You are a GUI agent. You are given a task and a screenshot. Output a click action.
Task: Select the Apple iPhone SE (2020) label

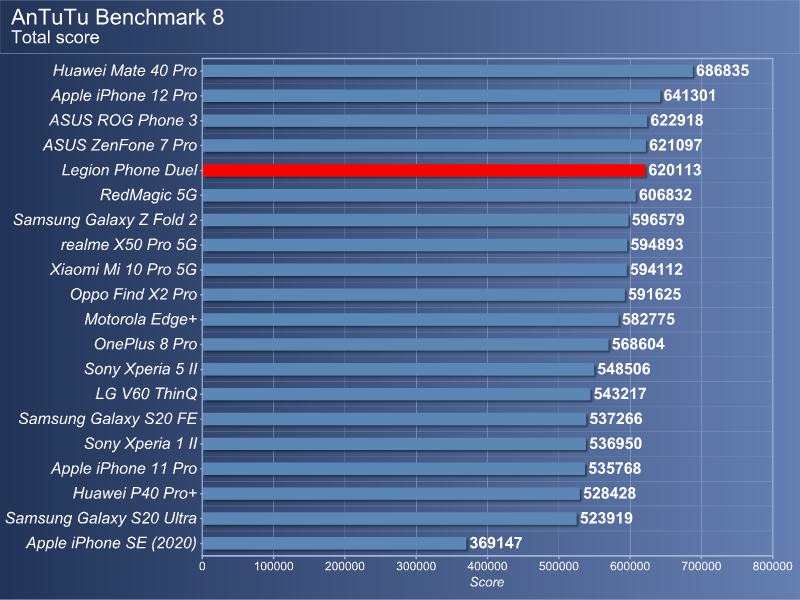coord(112,543)
